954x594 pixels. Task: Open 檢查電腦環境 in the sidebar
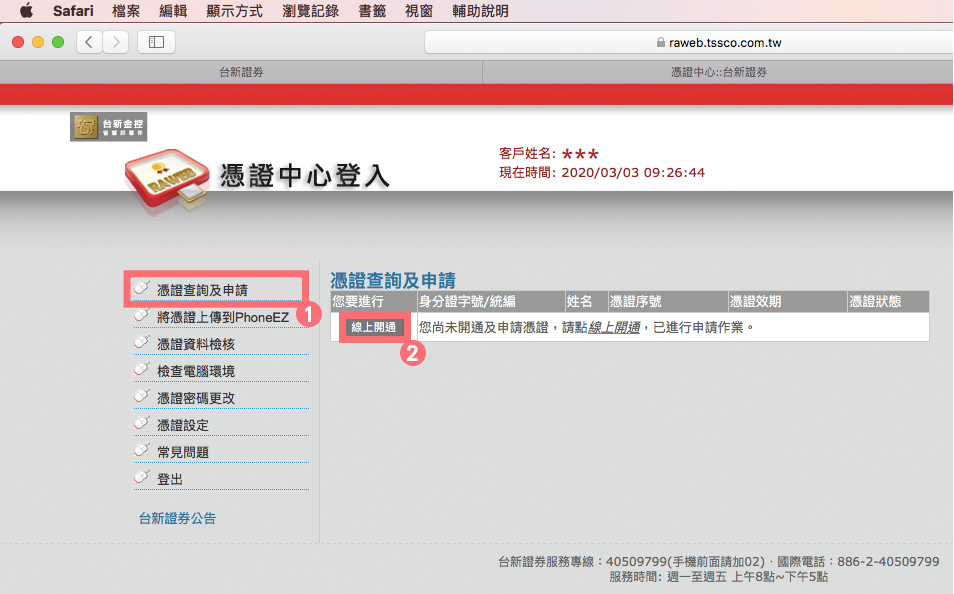pyautogui.click(x=196, y=371)
